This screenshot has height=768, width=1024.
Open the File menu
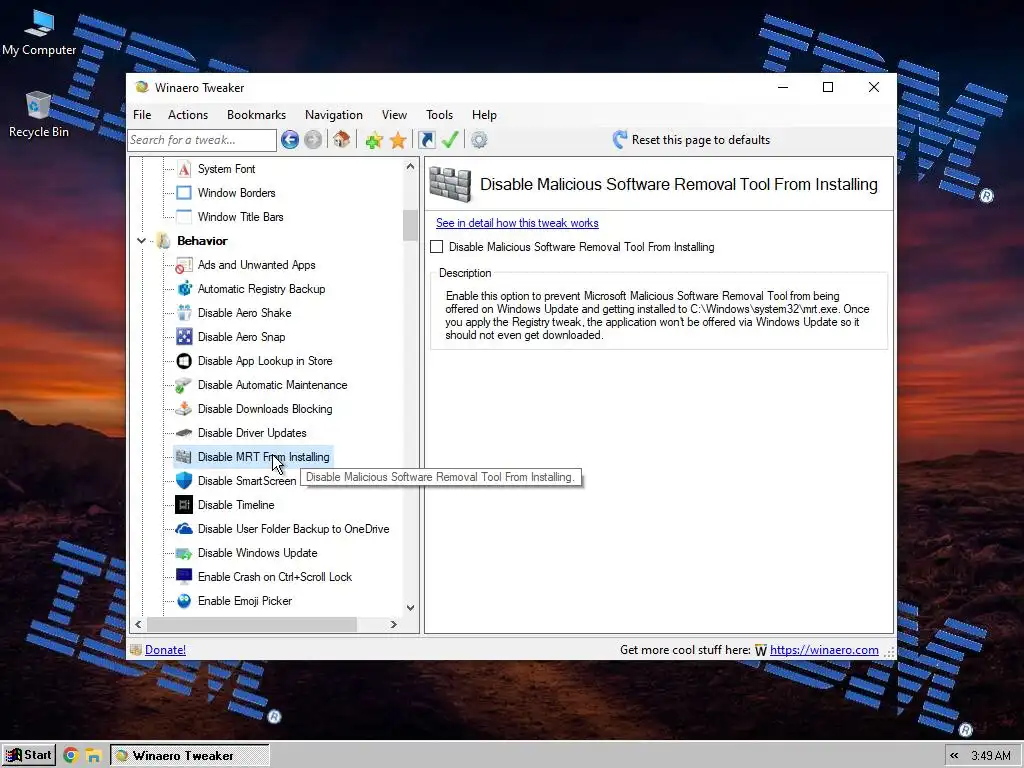point(142,115)
